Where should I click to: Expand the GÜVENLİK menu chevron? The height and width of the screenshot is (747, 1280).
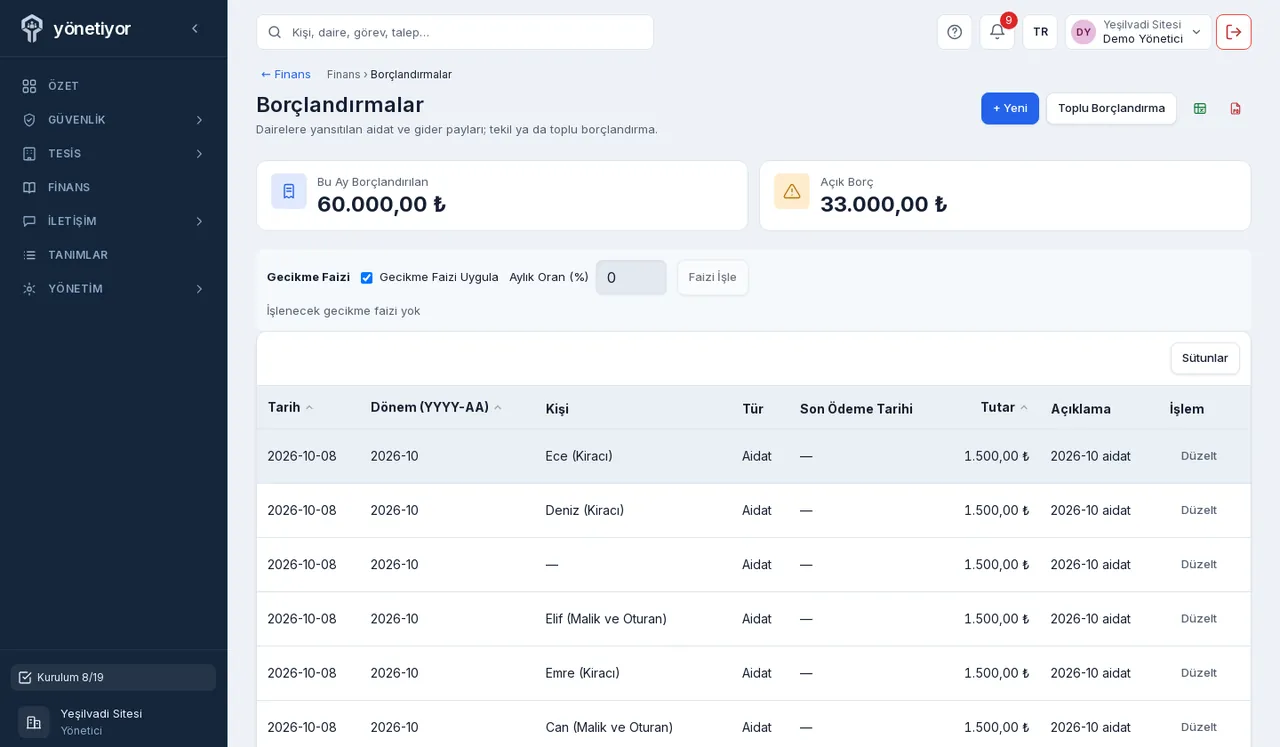[199, 120]
